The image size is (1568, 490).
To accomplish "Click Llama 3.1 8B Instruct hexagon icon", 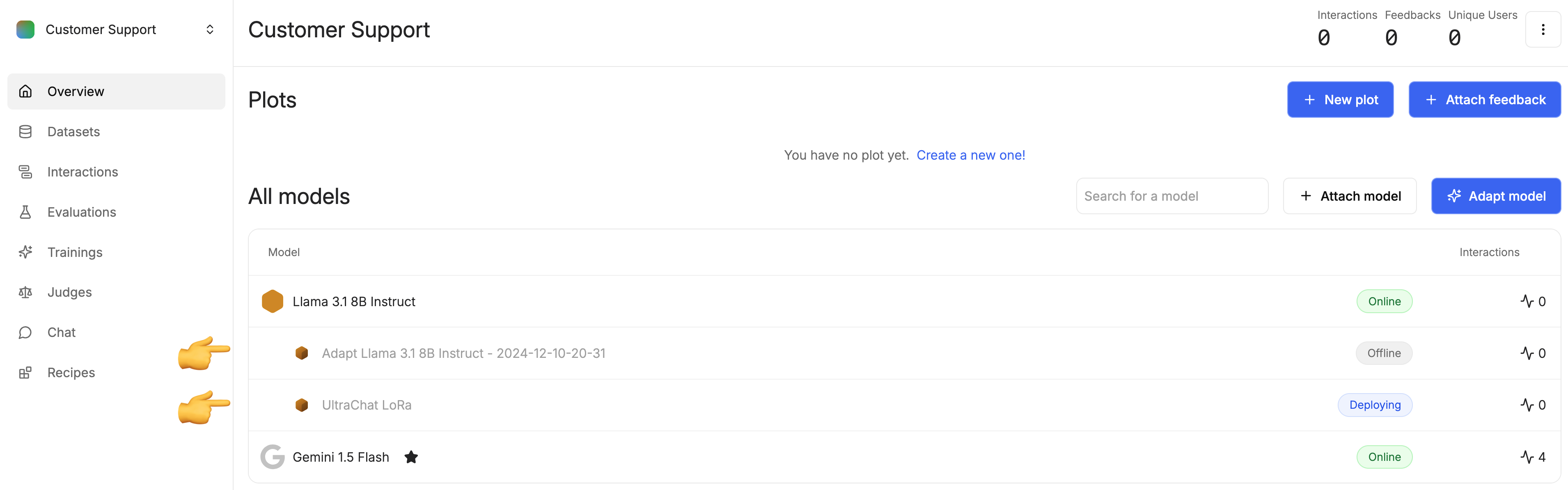I will point(272,301).
